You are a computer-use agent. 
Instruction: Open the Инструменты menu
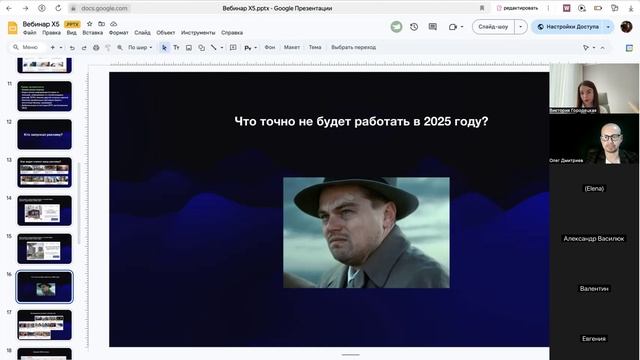[198, 33]
